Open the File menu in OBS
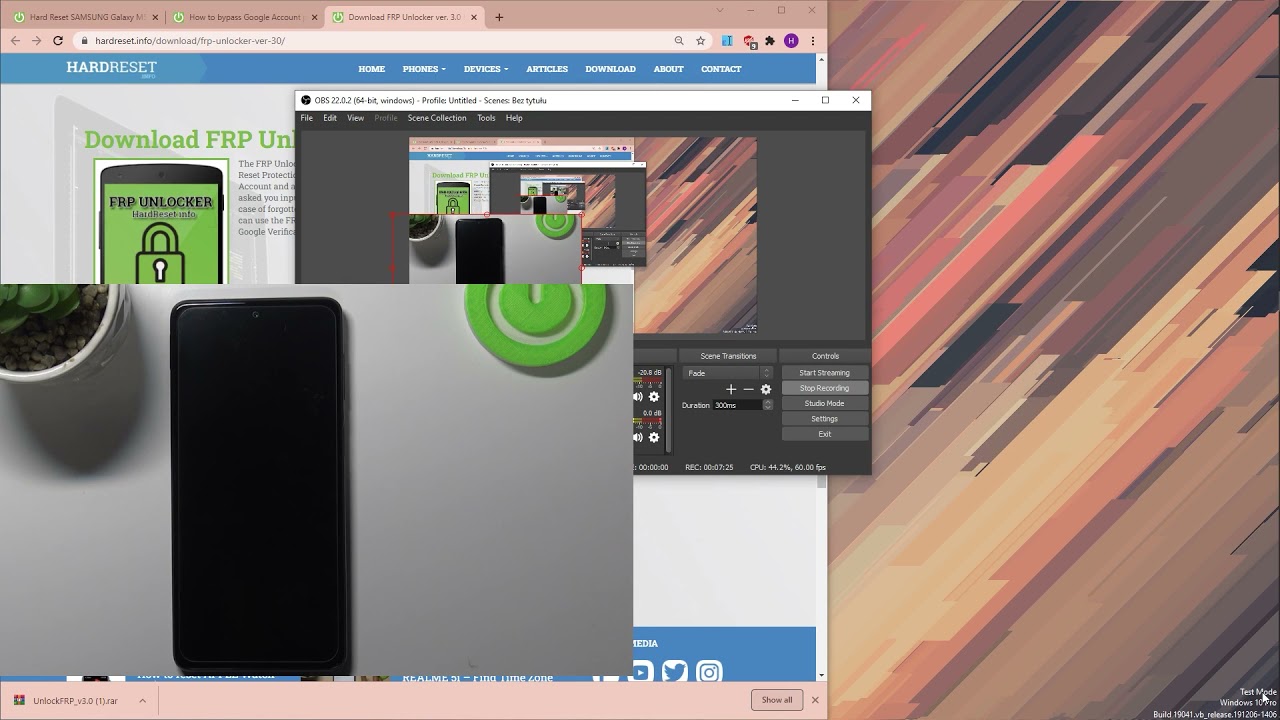Viewport: 1280px width, 720px height. click(x=307, y=118)
